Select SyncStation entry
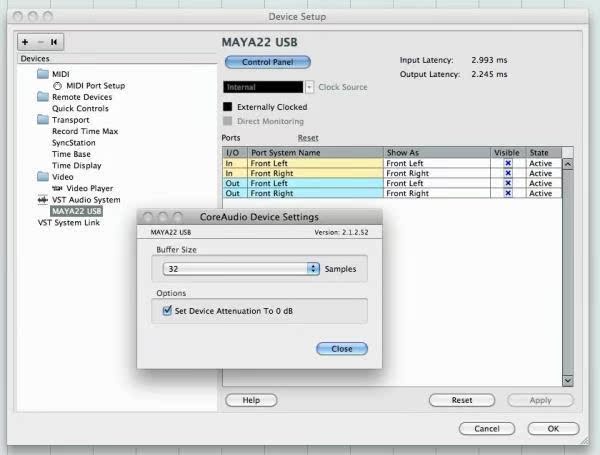The image size is (600, 455). tap(73, 142)
